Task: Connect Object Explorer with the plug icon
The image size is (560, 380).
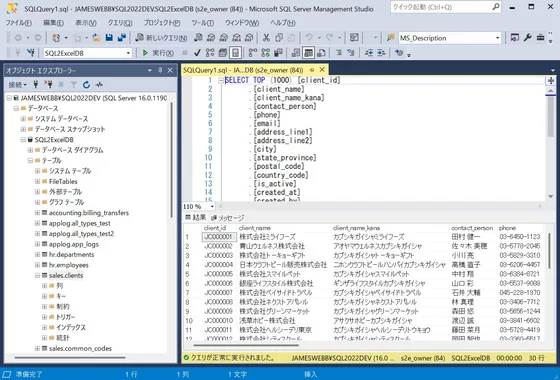Action: pyautogui.click(x=36, y=85)
